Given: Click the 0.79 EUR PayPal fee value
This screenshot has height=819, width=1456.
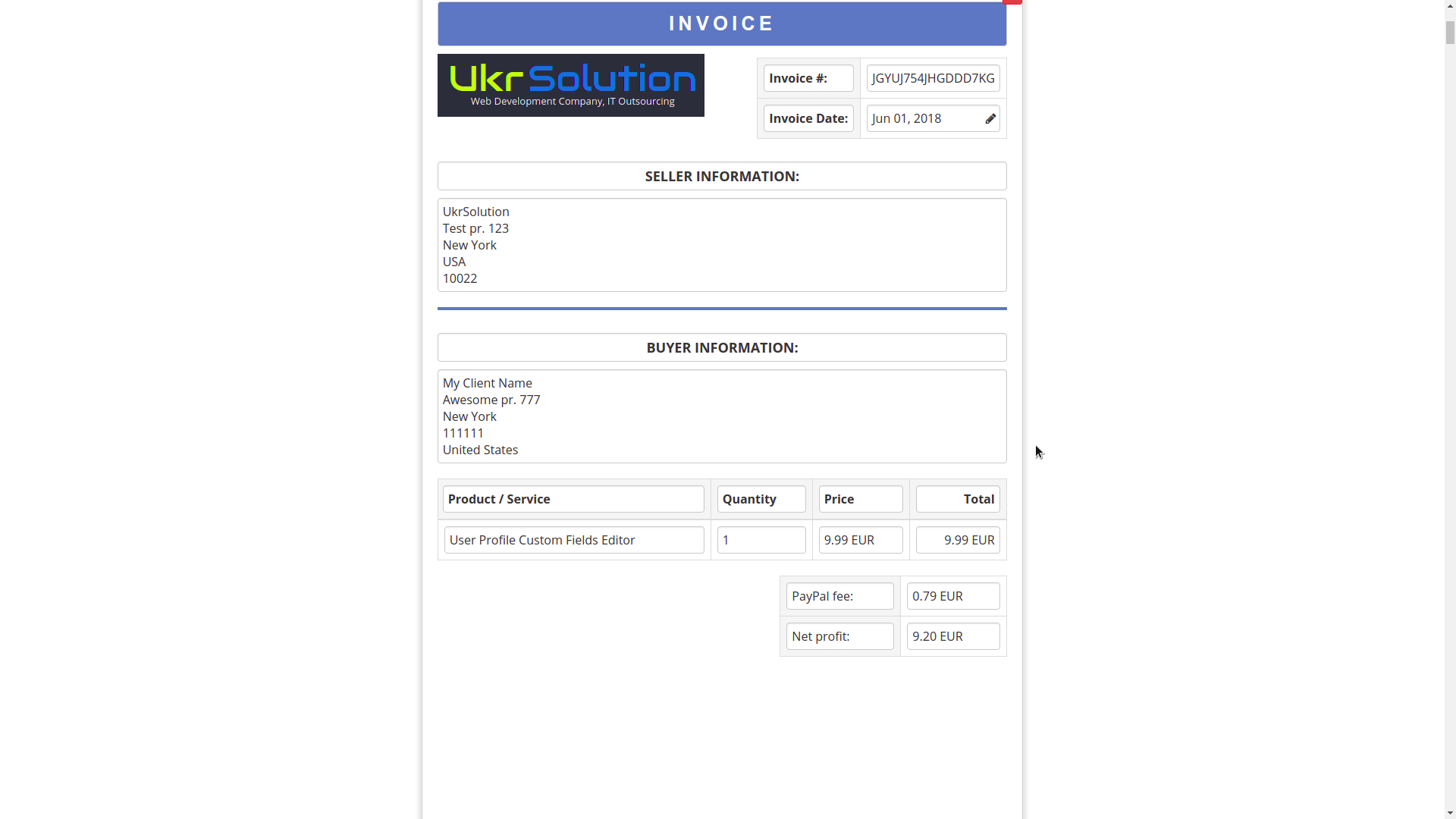Looking at the screenshot, I should [952, 596].
